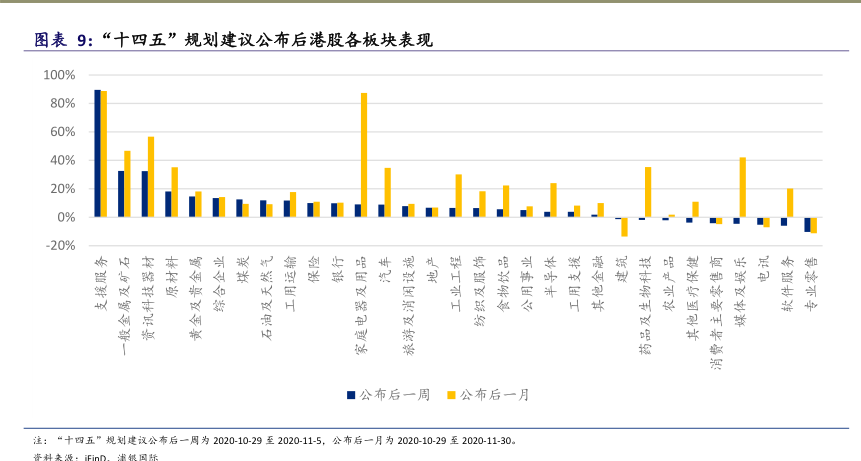Click the blue 公布后一周 legend swatch
The height and width of the screenshot is (461, 861).
[x=351, y=395]
